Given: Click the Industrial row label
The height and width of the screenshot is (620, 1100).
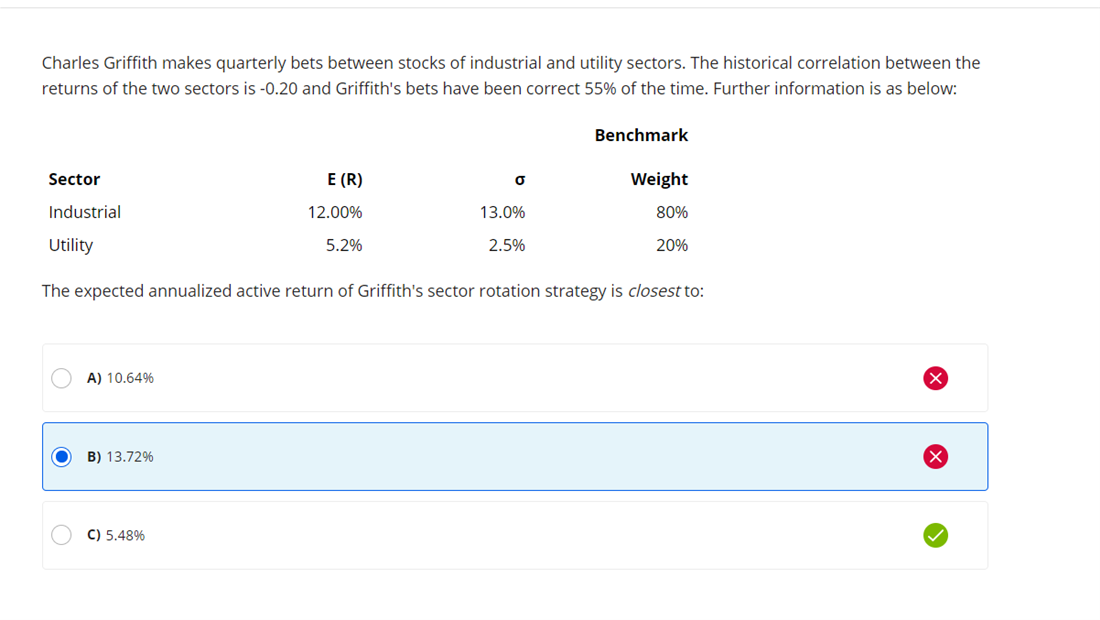Looking at the screenshot, I should [85, 212].
